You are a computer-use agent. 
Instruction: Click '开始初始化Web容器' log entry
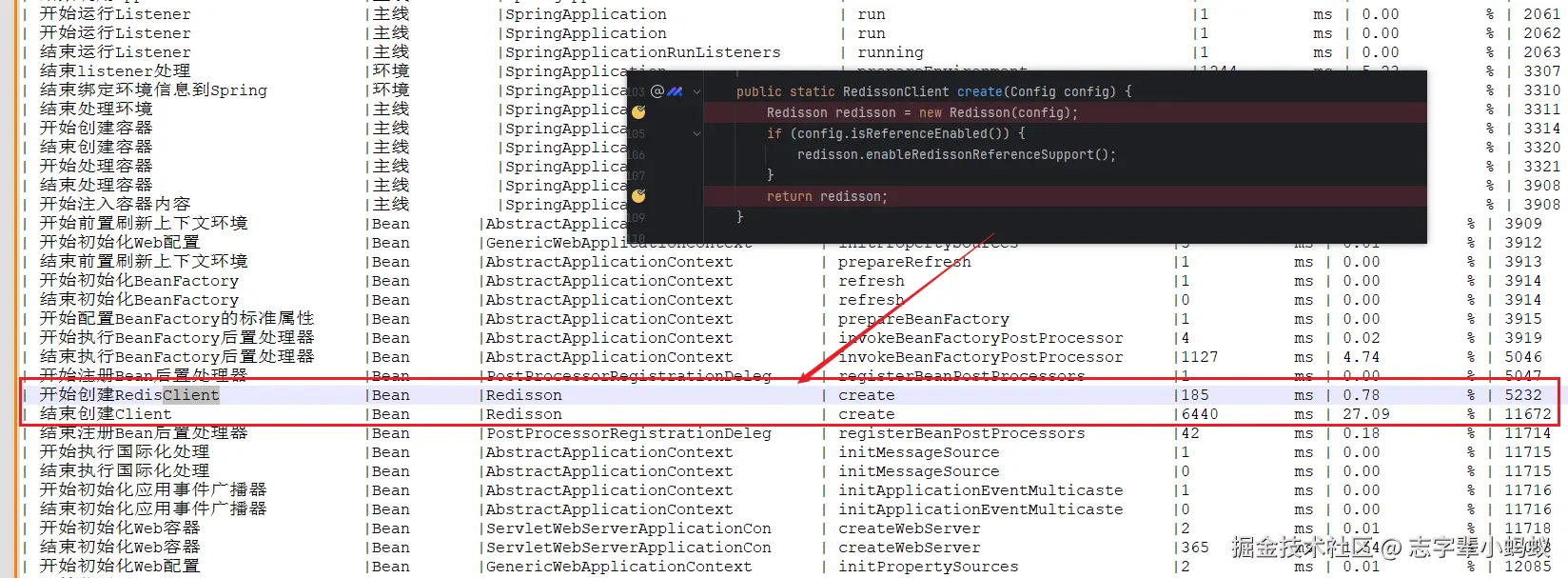pyautogui.click(x=120, y=528)
